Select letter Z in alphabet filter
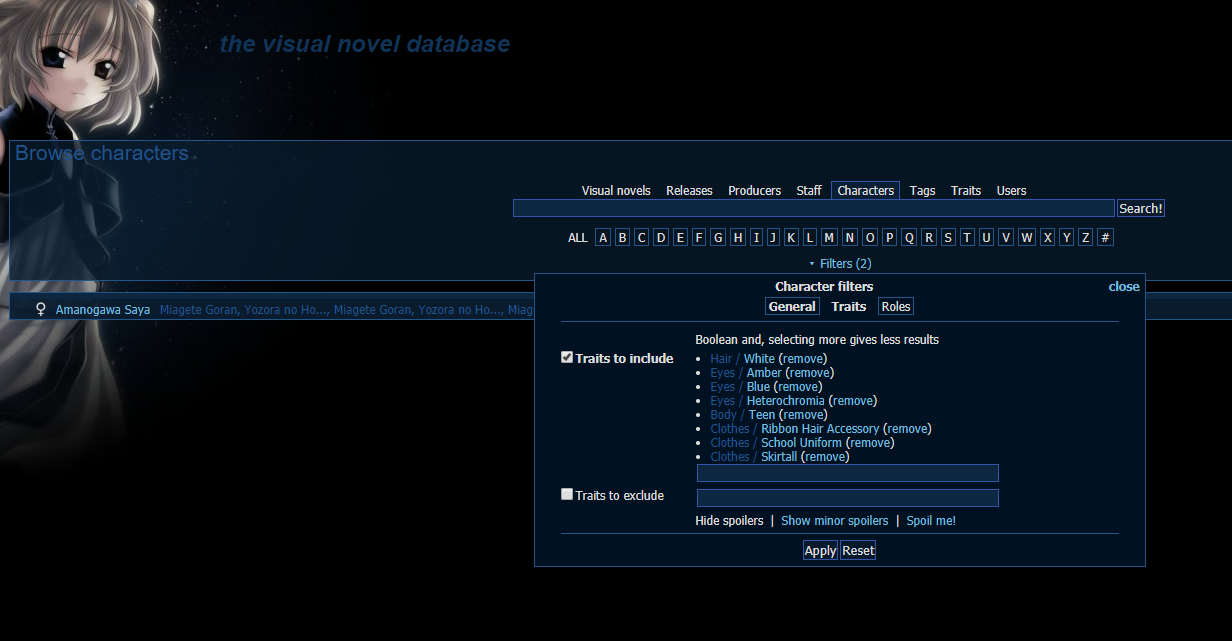1232x641 pixels. click(x=1086, y=237)
